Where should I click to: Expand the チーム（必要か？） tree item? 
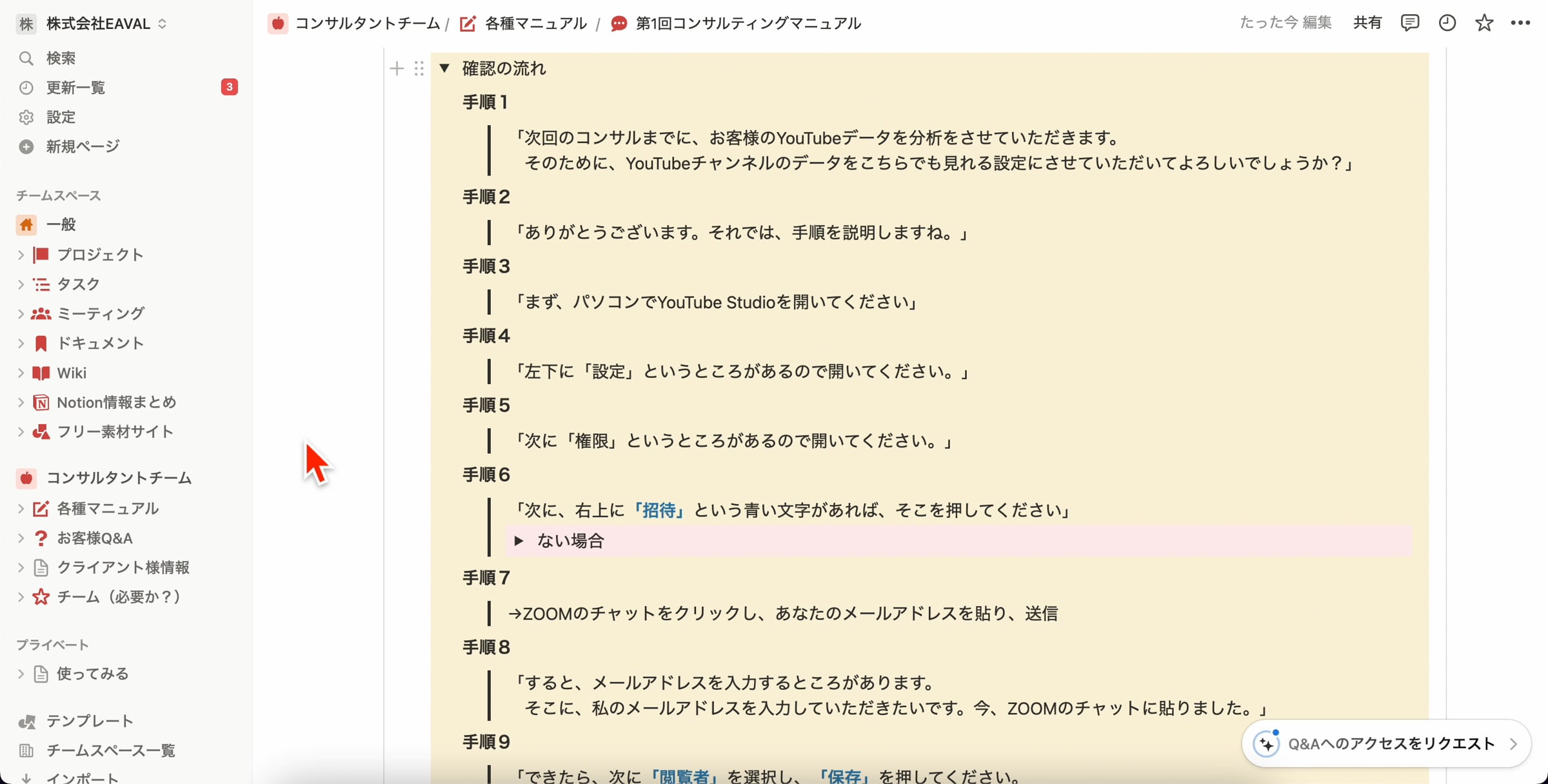click(21, 597)
